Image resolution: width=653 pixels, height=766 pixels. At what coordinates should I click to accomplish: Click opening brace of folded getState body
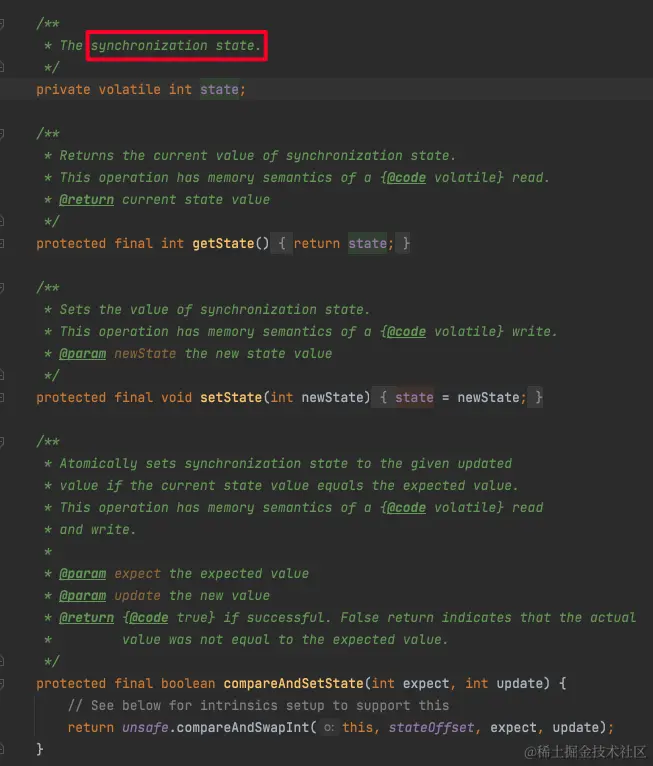coord(282,243)
